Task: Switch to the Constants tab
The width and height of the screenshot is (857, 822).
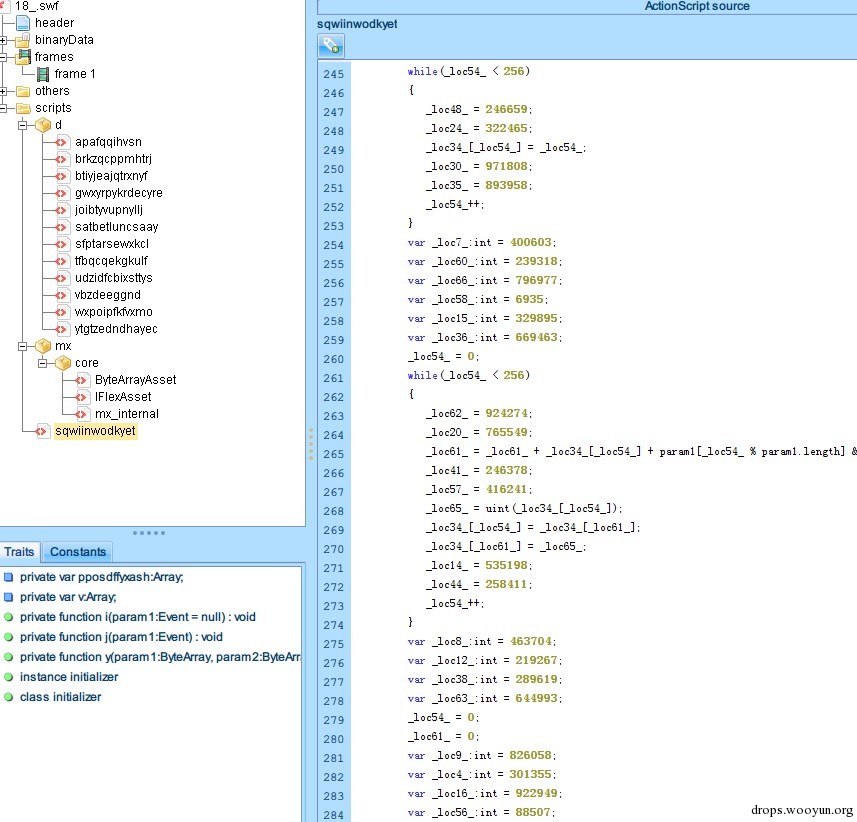Action: 77,552
